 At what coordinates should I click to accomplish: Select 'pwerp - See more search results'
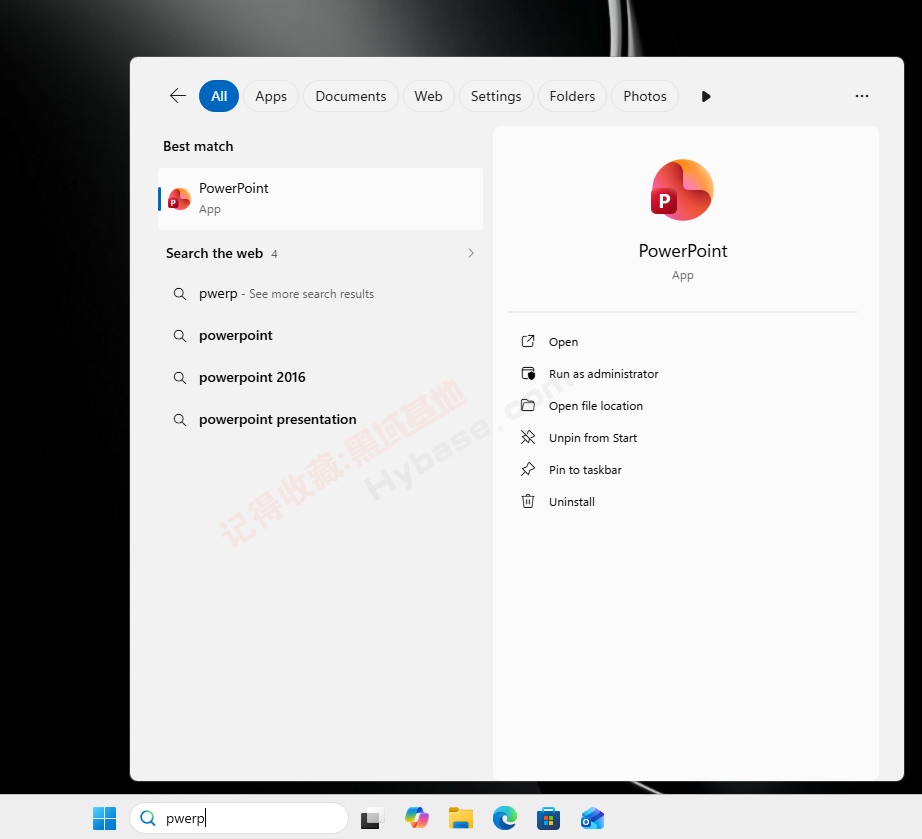pyautogui.click(x=320, y=293)
